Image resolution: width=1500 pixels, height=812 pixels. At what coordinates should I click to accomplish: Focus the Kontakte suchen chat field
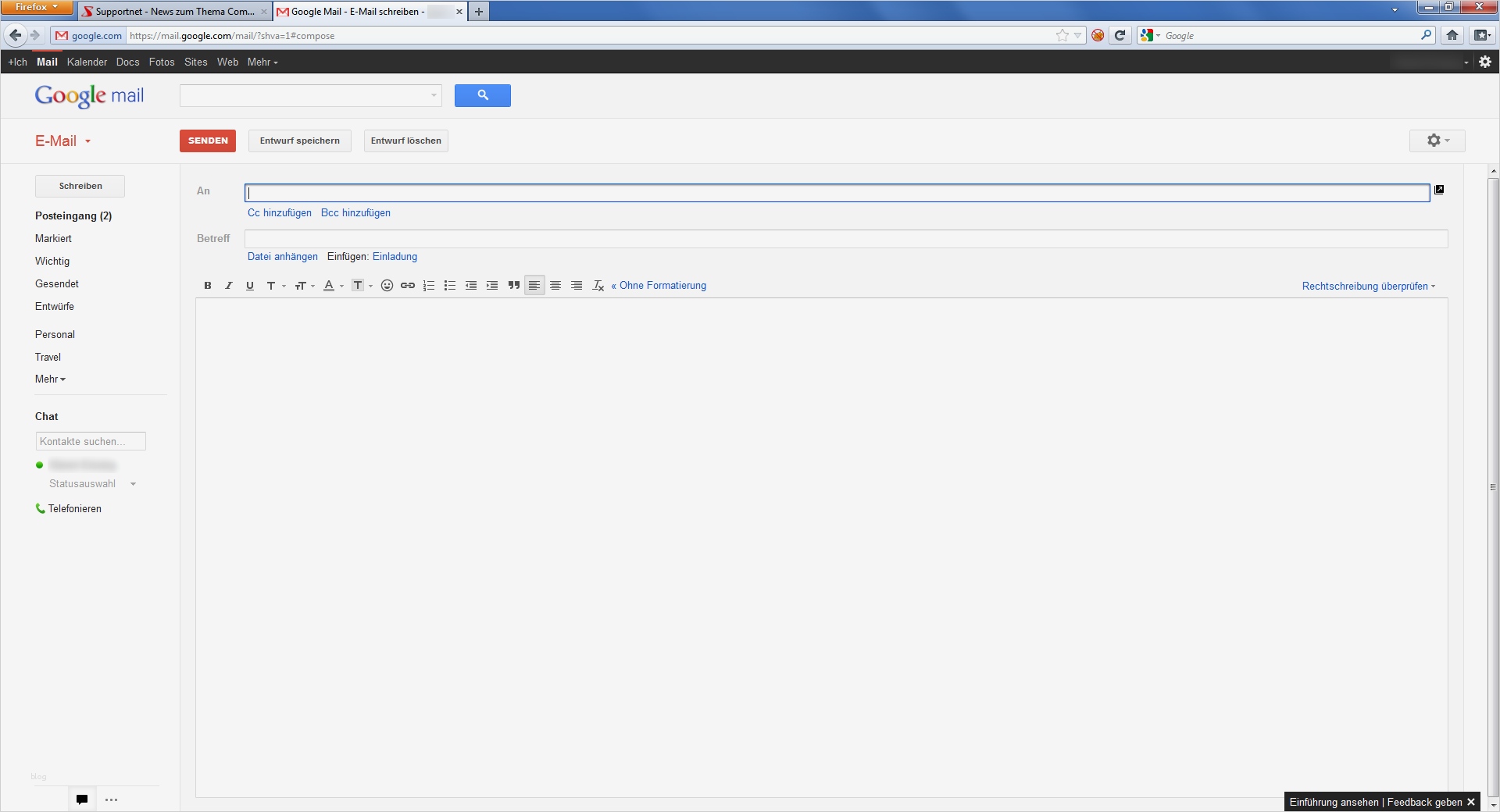pos(91,441)
